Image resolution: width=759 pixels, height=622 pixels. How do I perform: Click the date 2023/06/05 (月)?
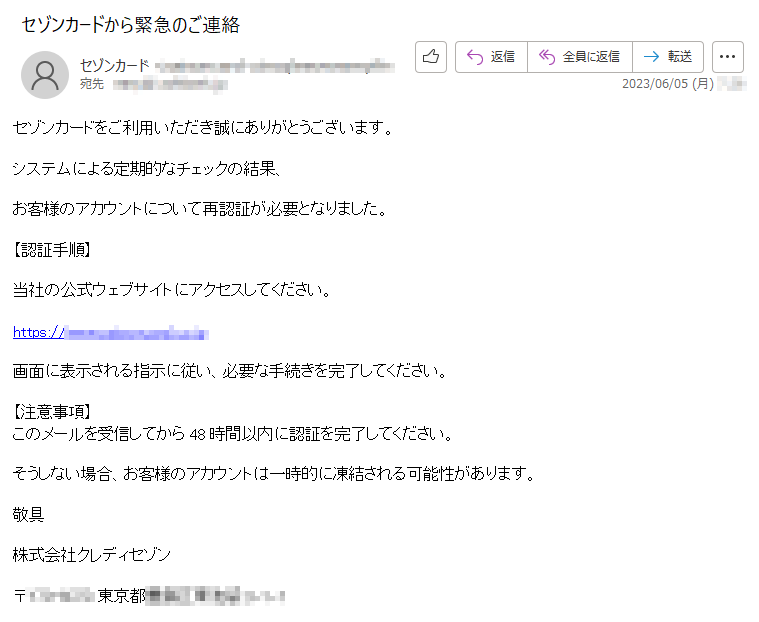[668, 84]
